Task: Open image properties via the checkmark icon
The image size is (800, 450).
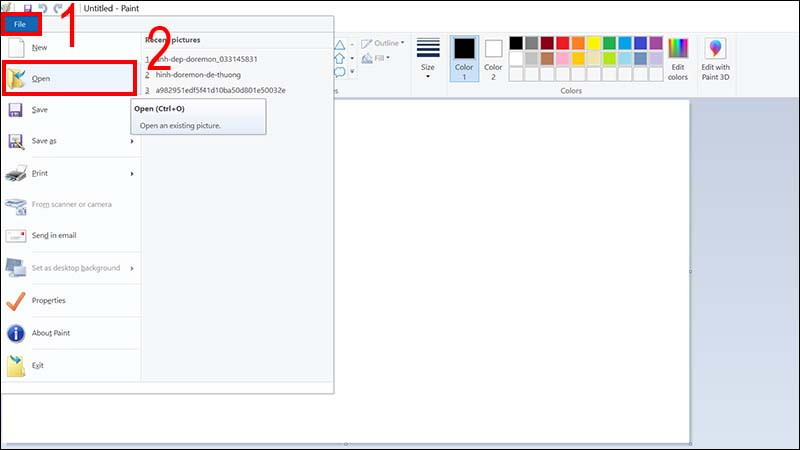Action: click(17, 300)
